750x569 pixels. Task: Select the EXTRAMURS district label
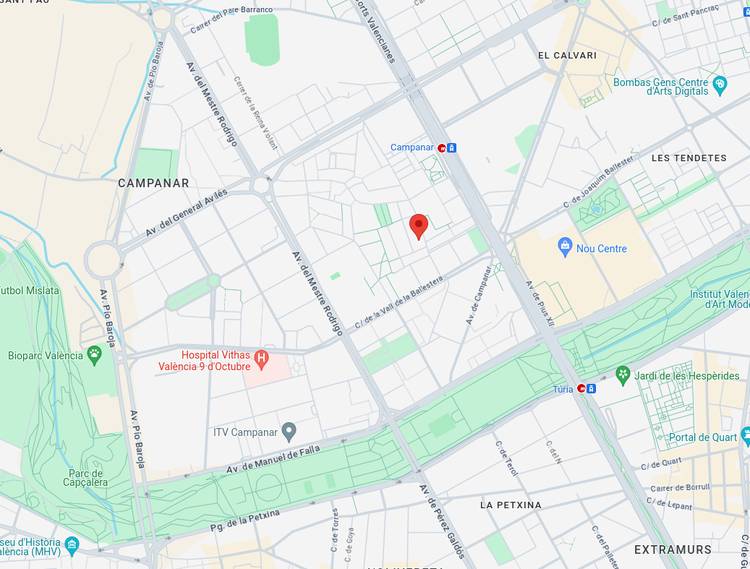673,549
